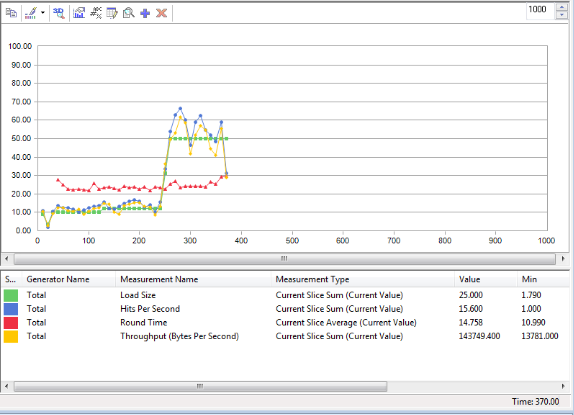Image resolution: width=574 pixels, height=415 pixels.
Task: Open the line style dropdown arrow
Action: 43,13
